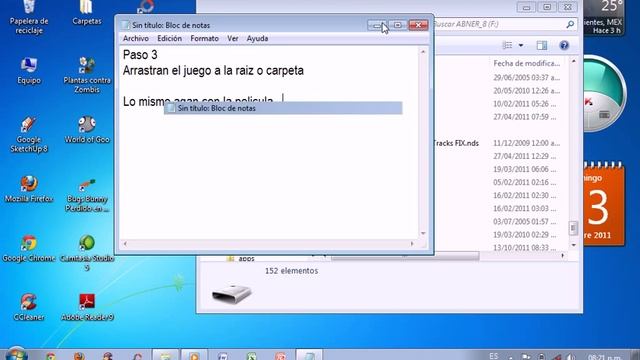Click the Tracks FIX.nds file in Explorer
Image resolution: width=640 pixels, height=360 pixels.
click(456, 143)
